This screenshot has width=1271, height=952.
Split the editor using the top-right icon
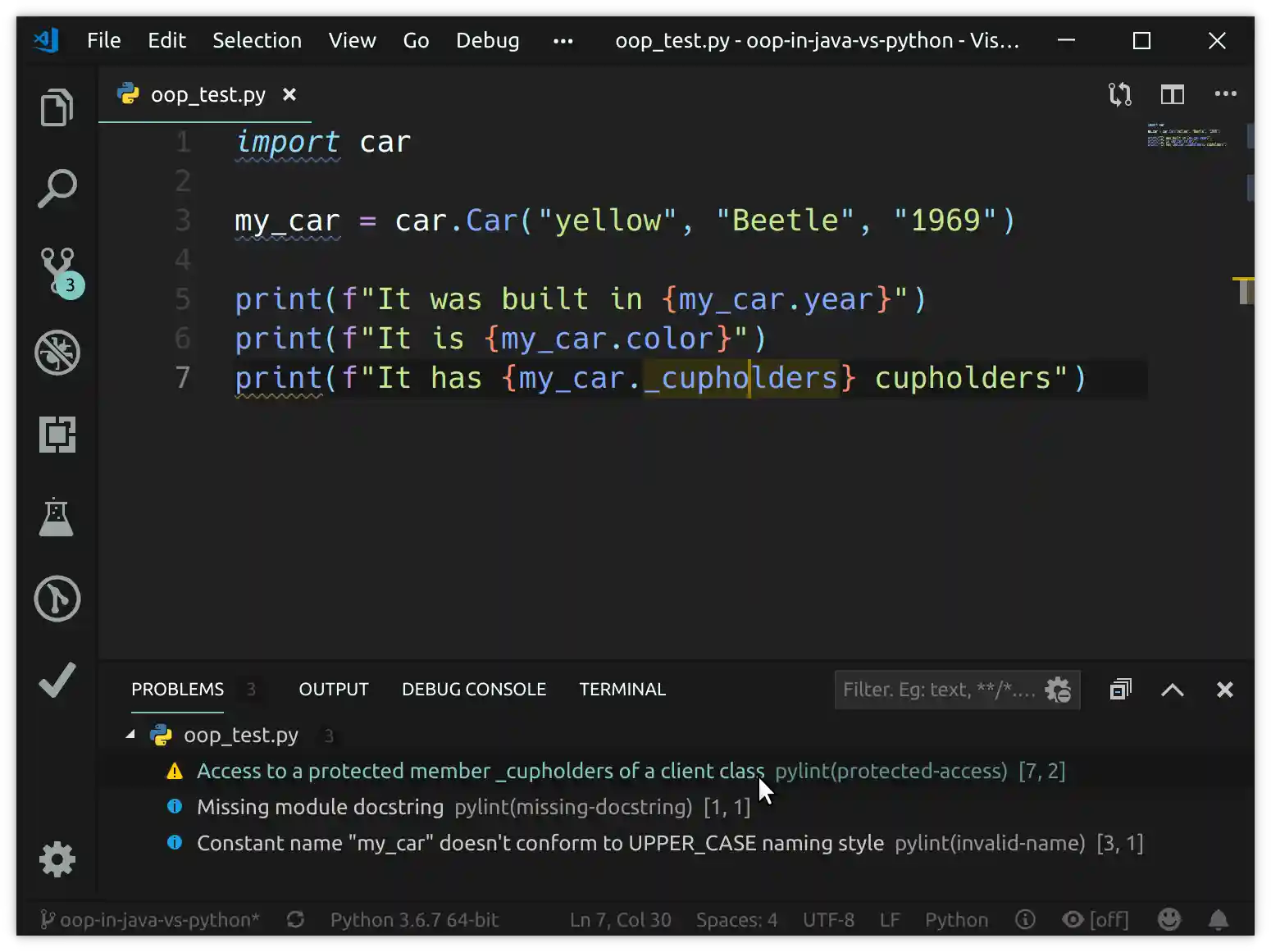(x=1172, y=94)
